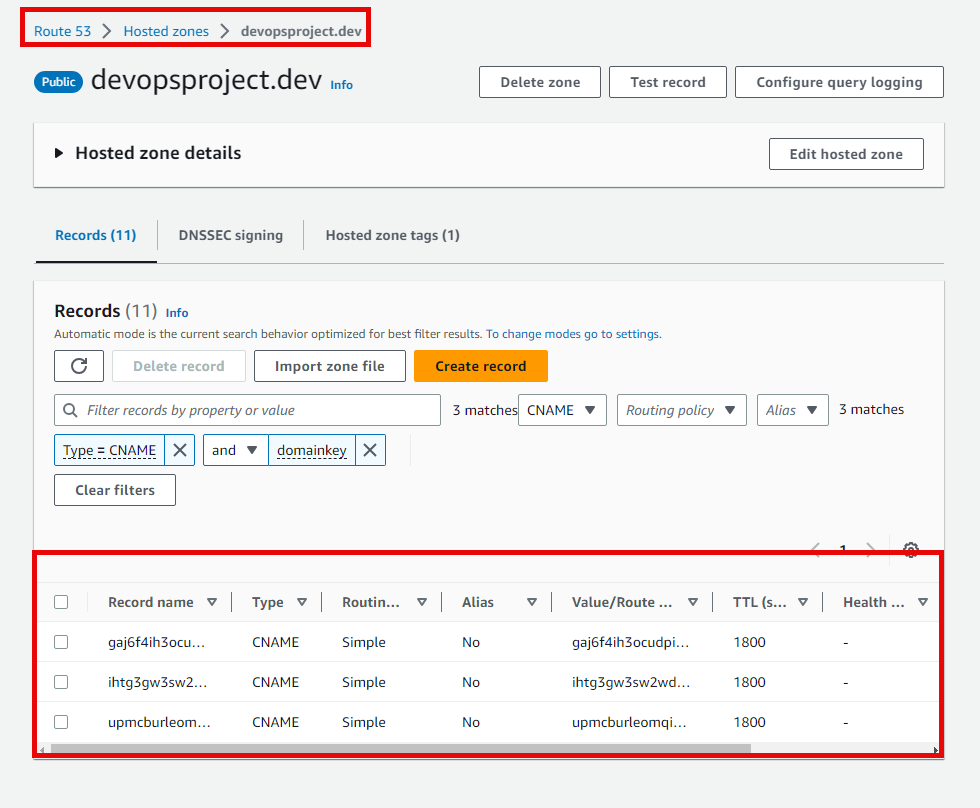980x808 pixels.
Task: Click the Delete zone button
Action: 540,82
